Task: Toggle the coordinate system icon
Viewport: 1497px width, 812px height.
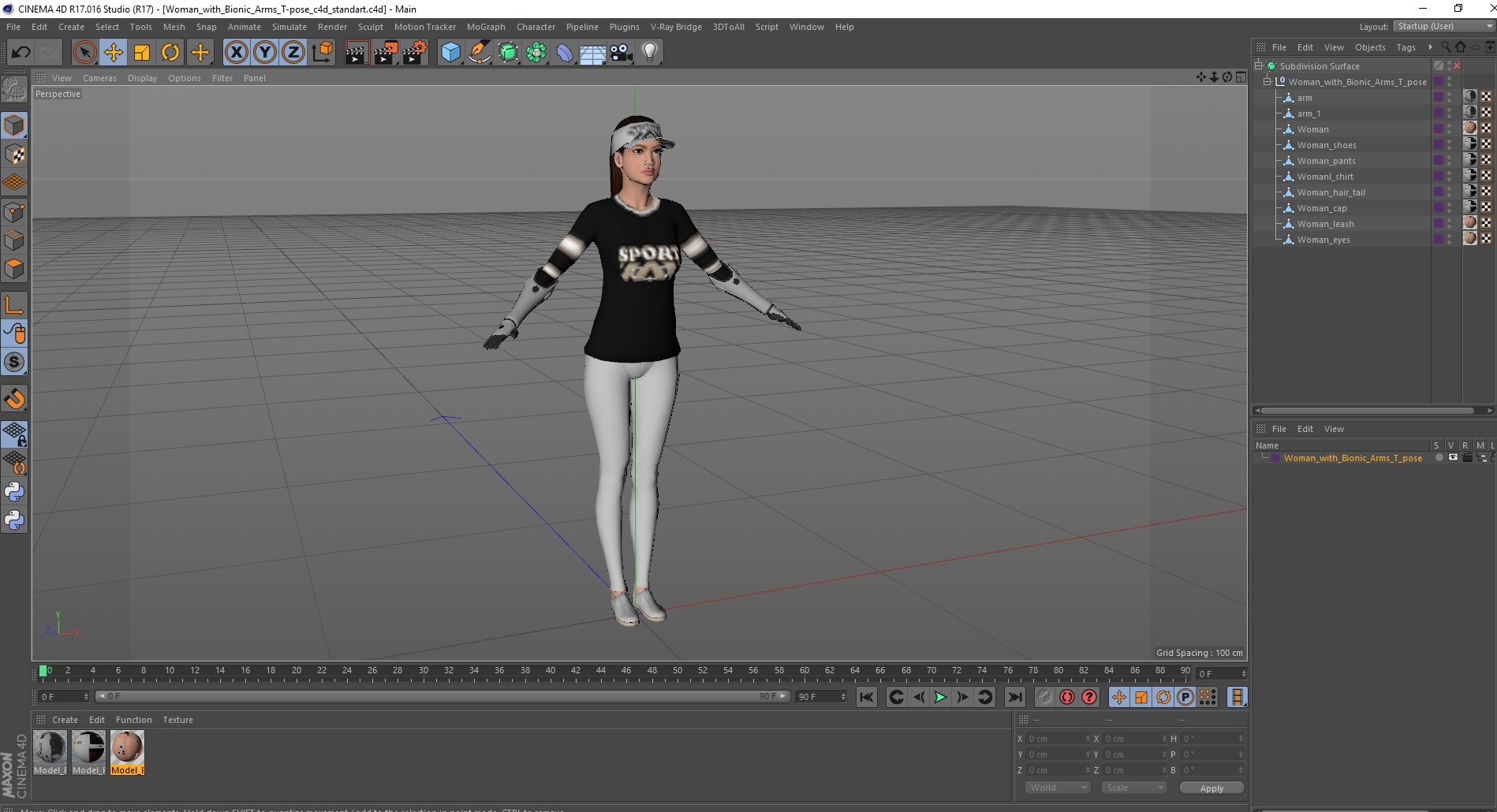Action: click(x=323, y=53)
